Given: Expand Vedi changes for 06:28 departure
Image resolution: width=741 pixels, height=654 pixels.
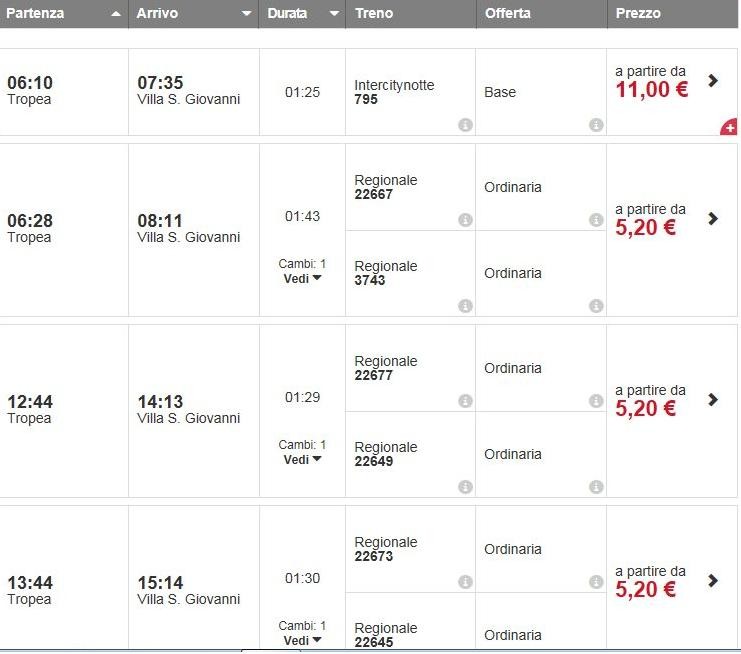Looking at the screenshot, I should click(x=302, y=278).
